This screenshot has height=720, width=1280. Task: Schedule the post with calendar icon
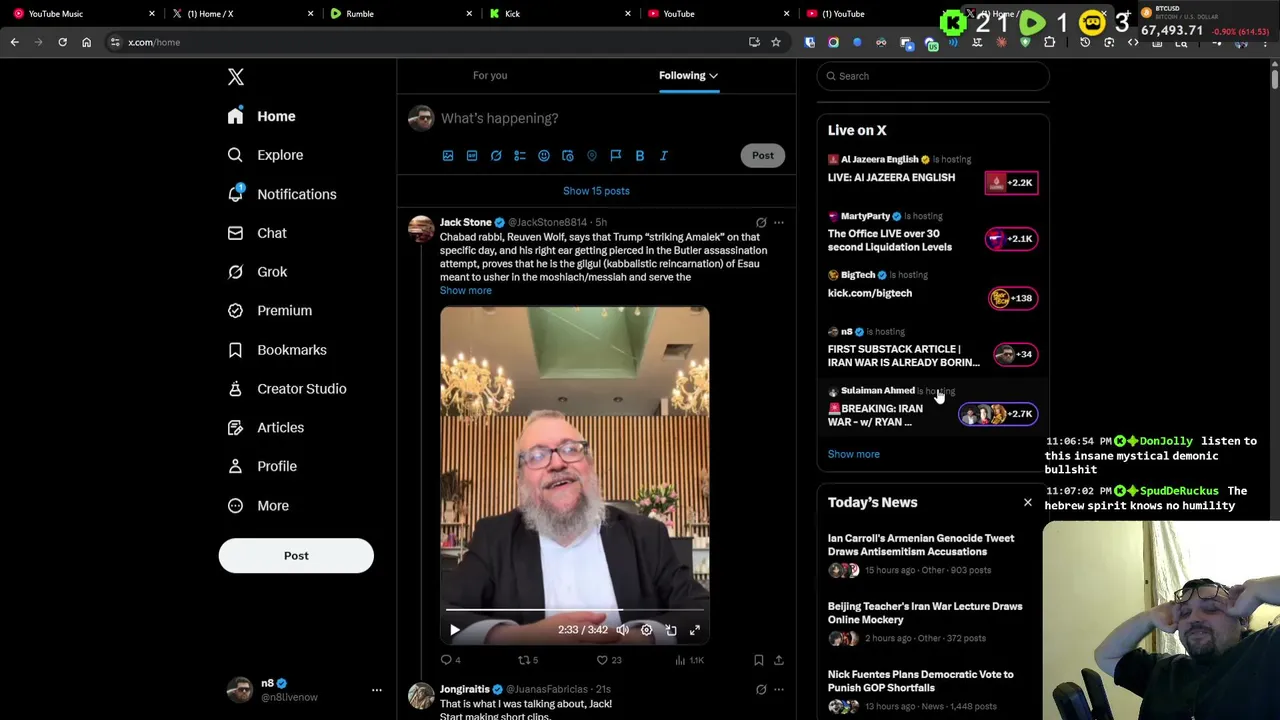(x=568, y=156)
